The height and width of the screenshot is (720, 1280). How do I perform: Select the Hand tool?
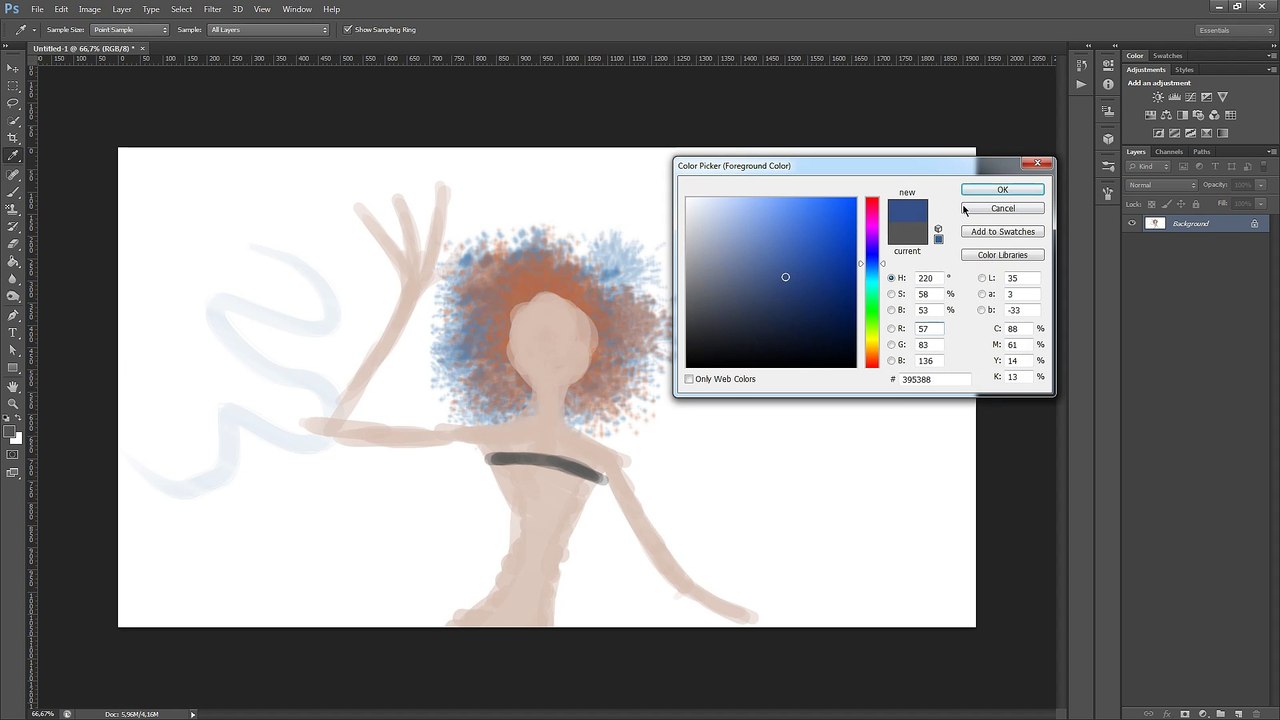click(13, 386)
